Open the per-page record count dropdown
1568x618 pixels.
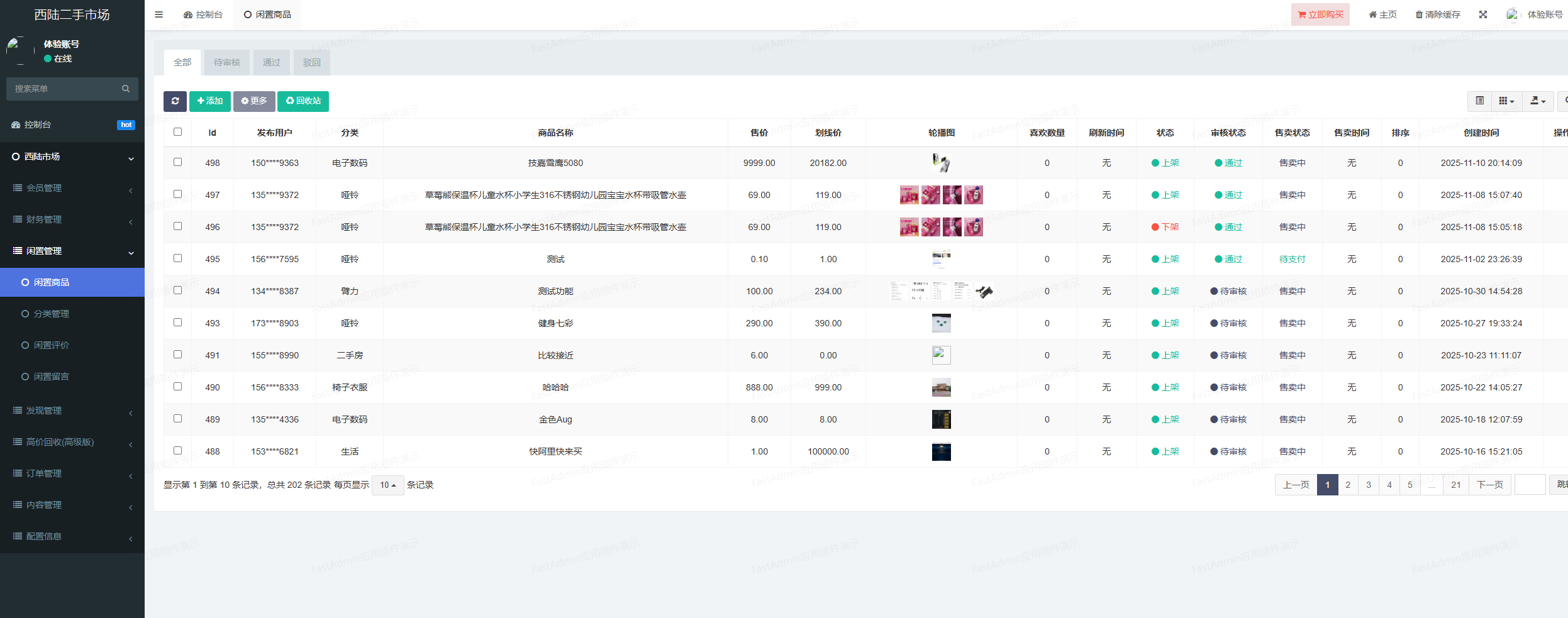coord(388,485)
